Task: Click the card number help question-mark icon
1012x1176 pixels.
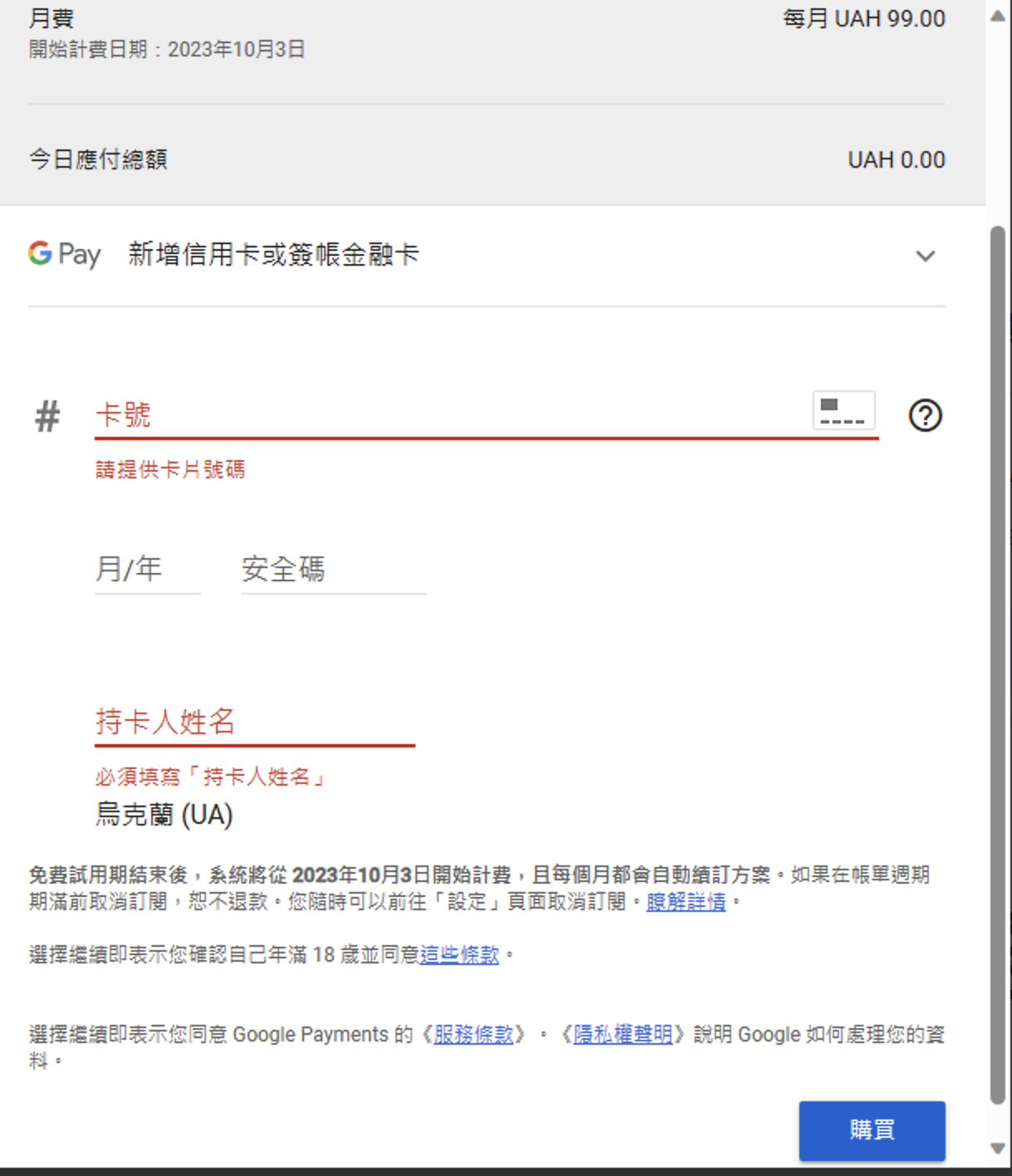Action: 925,415
